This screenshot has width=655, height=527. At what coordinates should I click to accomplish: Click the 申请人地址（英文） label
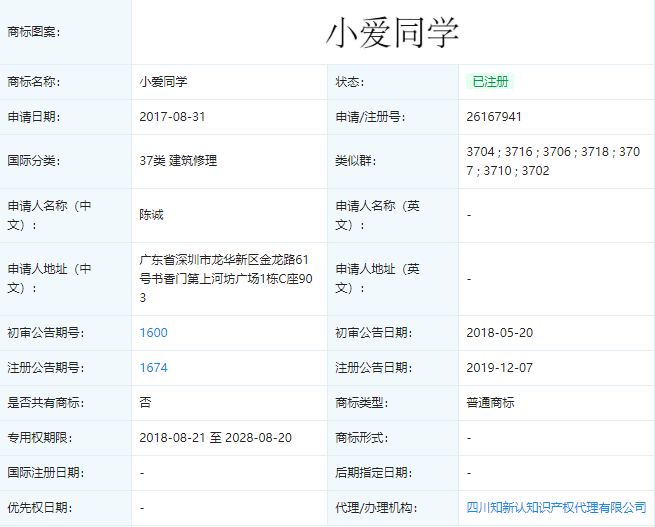coord(377,278)
